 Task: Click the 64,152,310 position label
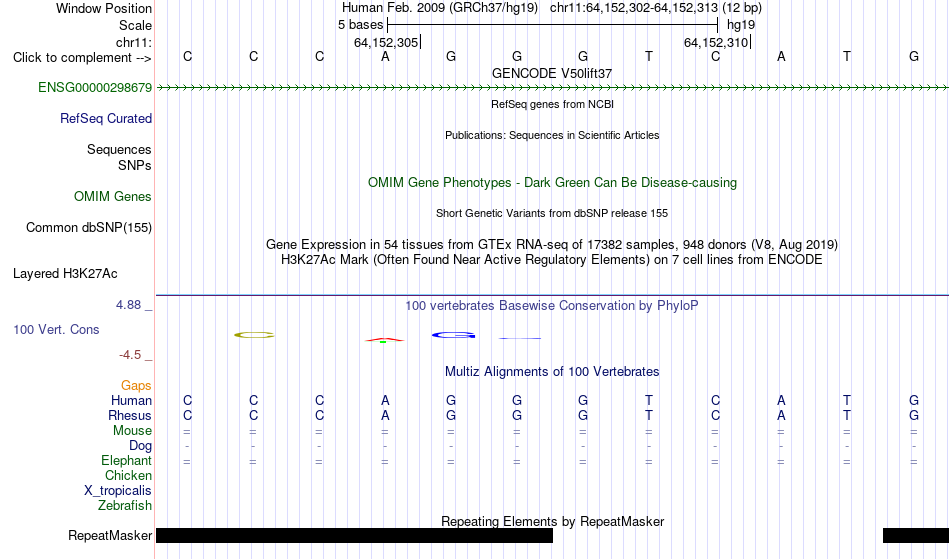[x=716, y=42]
